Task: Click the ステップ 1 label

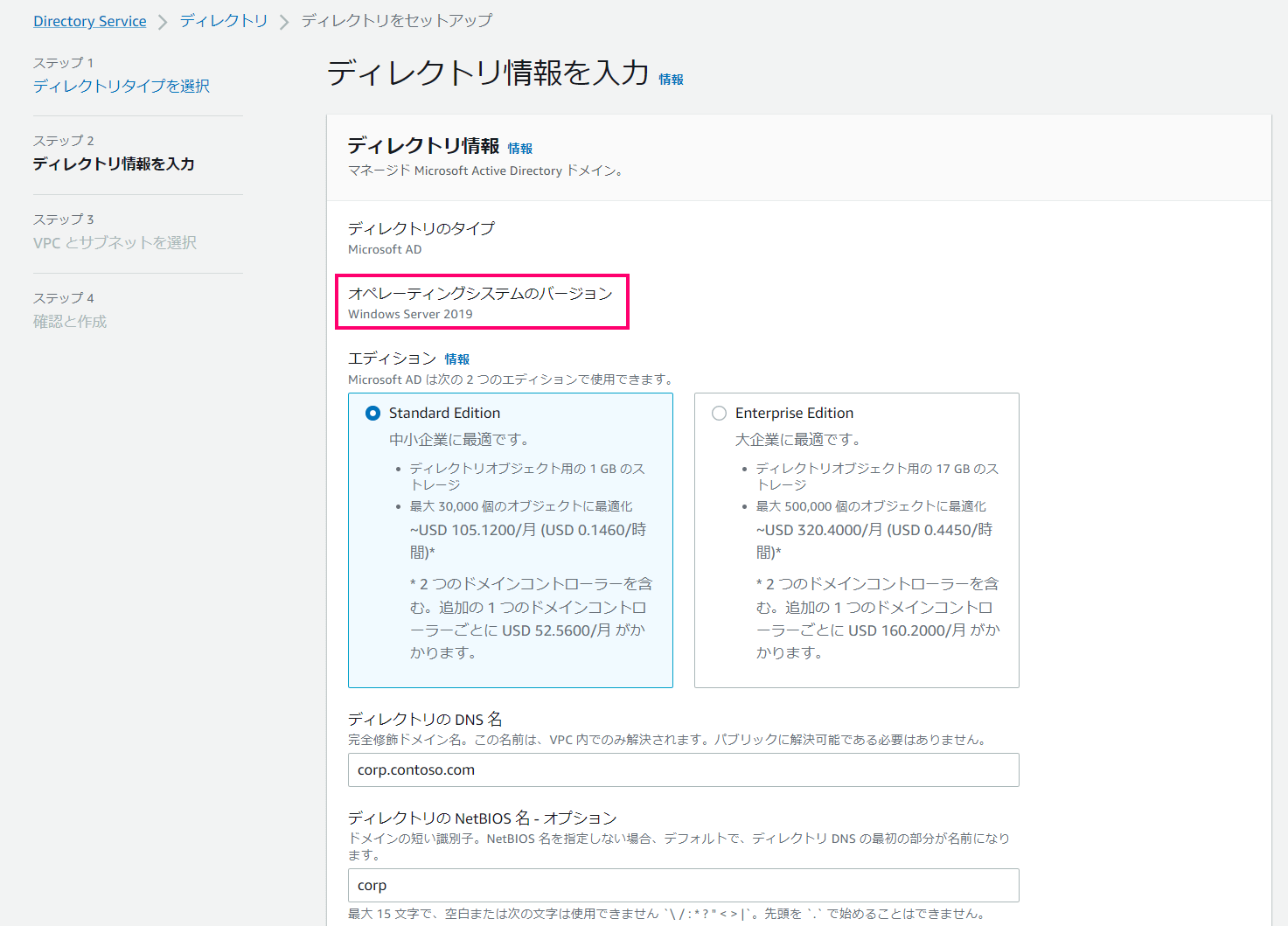Action: (64, 63)
